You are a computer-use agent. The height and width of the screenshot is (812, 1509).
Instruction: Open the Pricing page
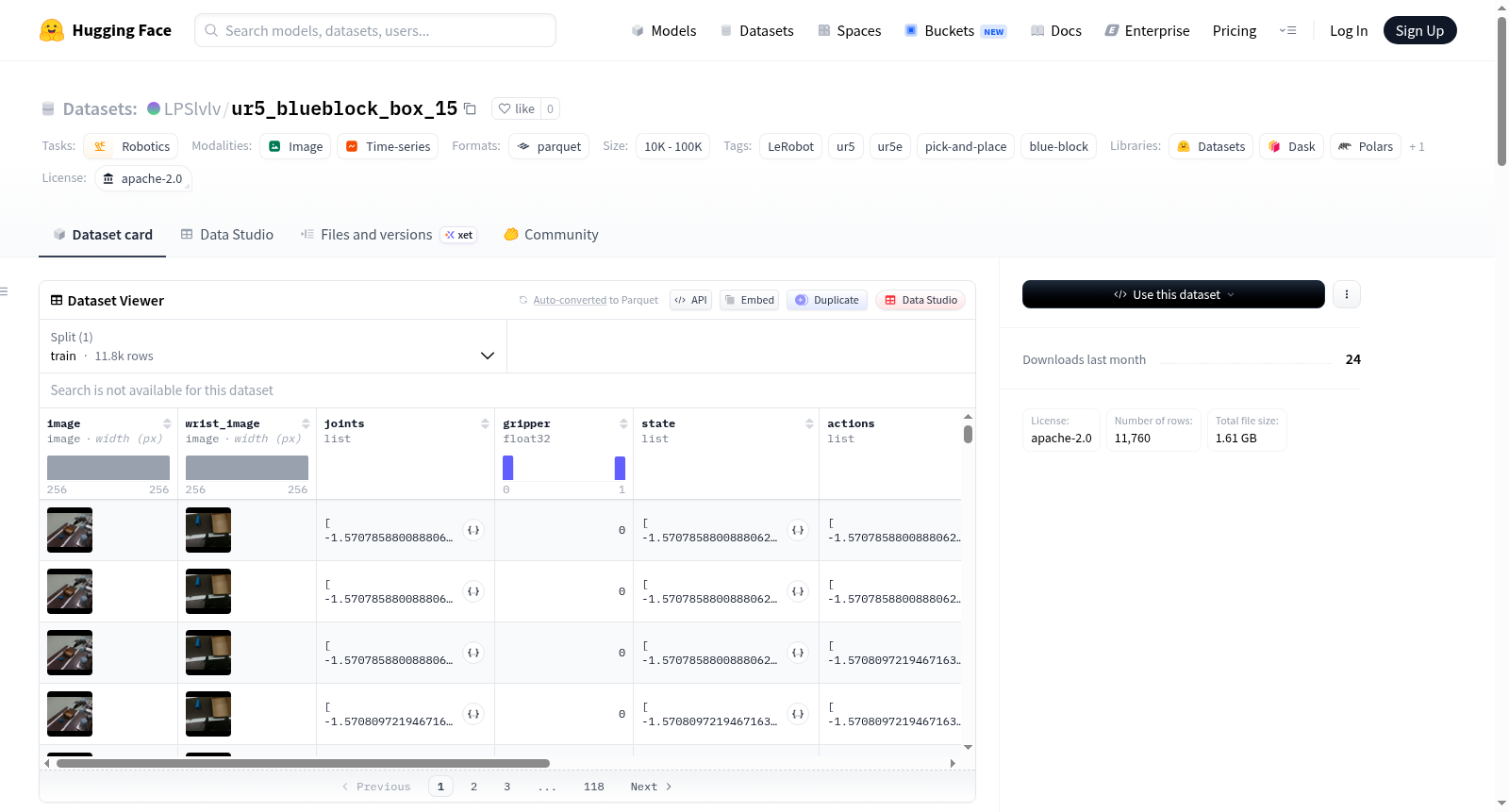pos(1235,30)
